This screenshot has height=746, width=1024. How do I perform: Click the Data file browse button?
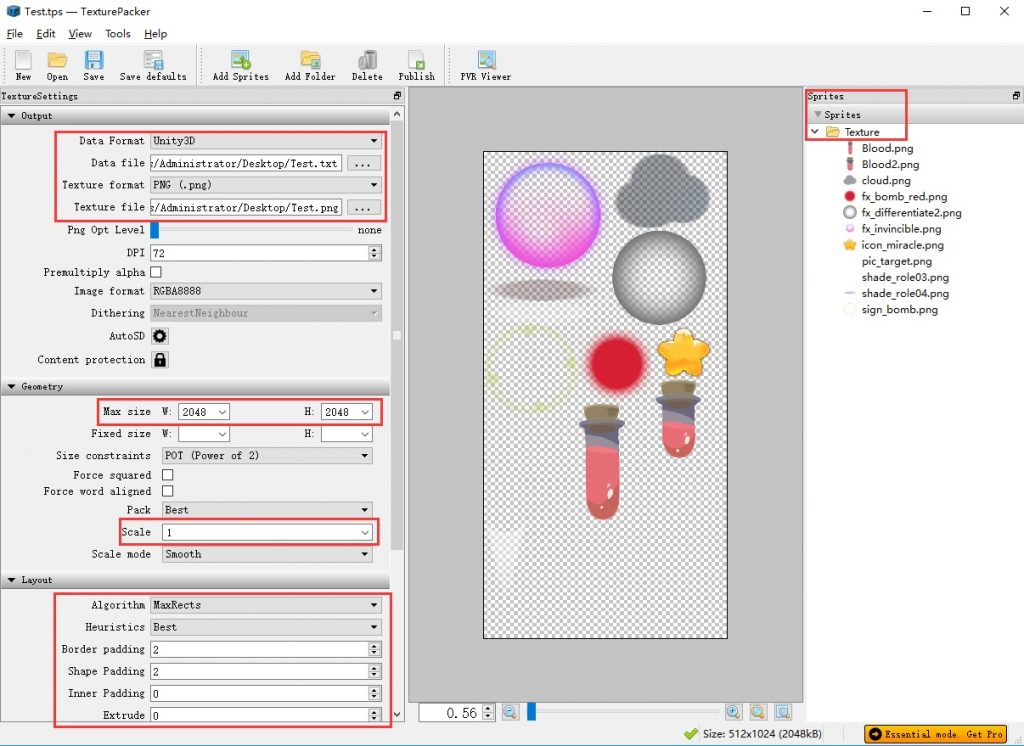(x=364, y=163)
